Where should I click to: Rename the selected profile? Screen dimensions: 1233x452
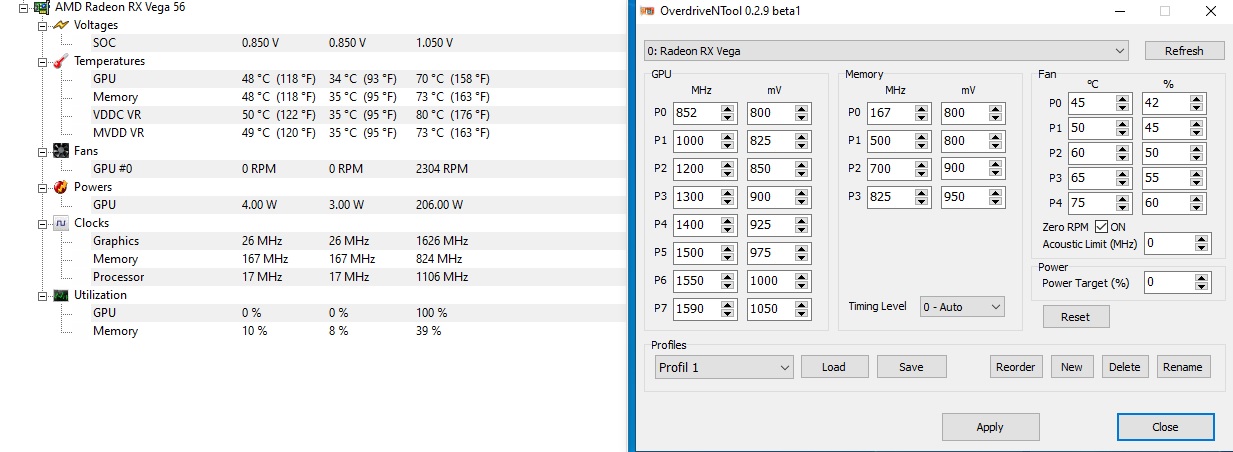pyautogui.click(x=1183, y=367)
